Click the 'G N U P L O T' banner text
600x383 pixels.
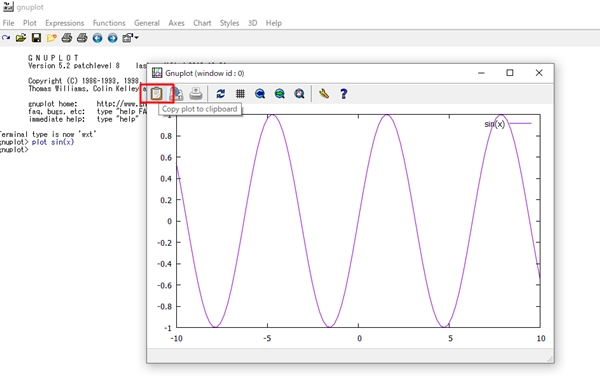point(53,58)
